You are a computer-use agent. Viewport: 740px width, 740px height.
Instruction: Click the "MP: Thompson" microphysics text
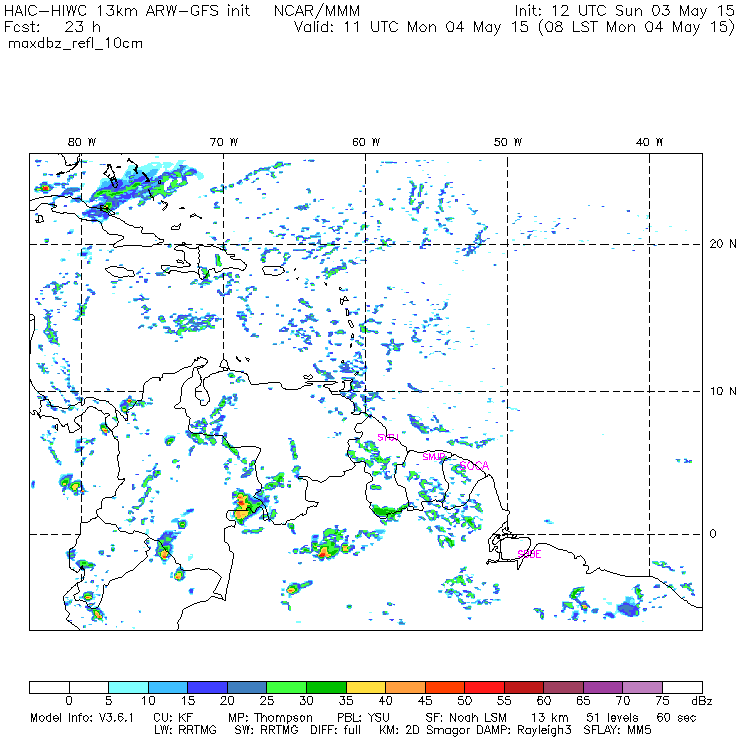point(270,718)
